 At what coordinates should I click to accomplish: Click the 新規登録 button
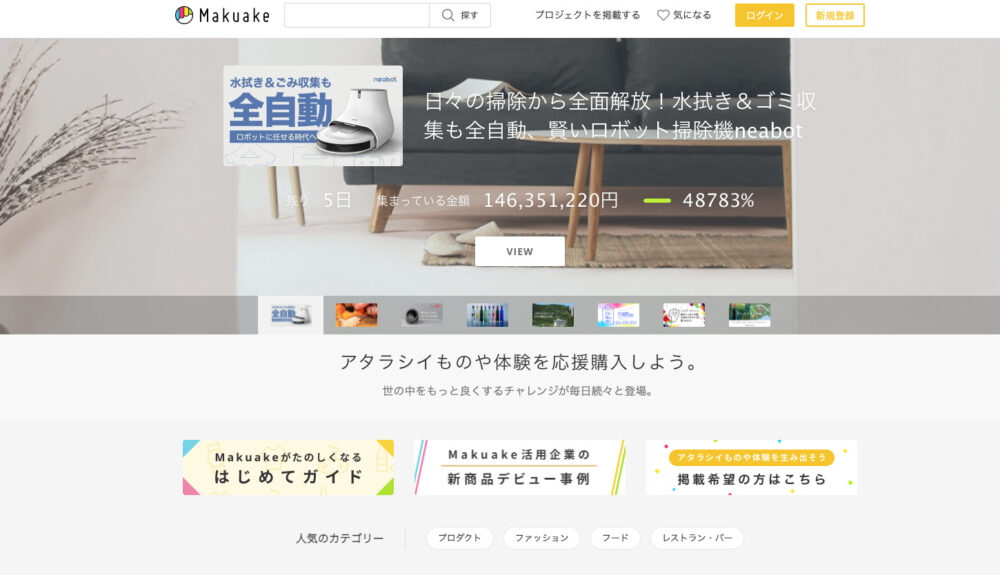[x=834, y=15]
